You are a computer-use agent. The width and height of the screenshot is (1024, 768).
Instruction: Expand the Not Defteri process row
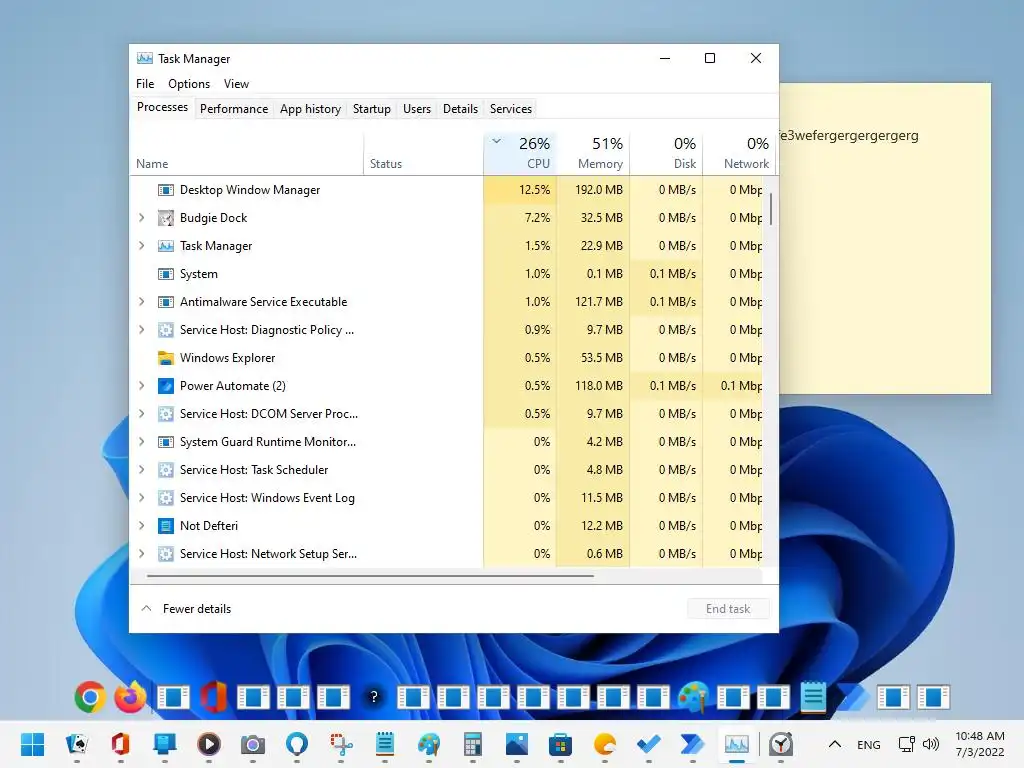(x=142, y=526)
